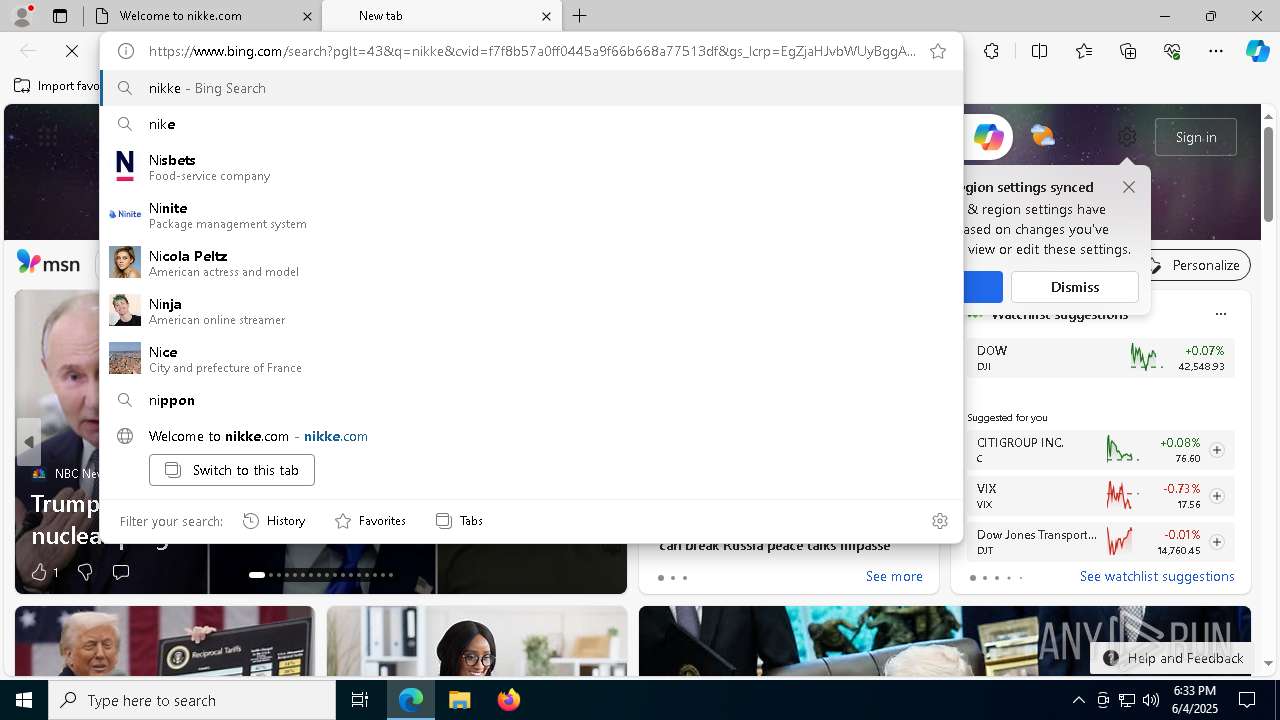Open comments on the news story
This screenshot has width=1280, height=720.
click(x=121, y=572)
